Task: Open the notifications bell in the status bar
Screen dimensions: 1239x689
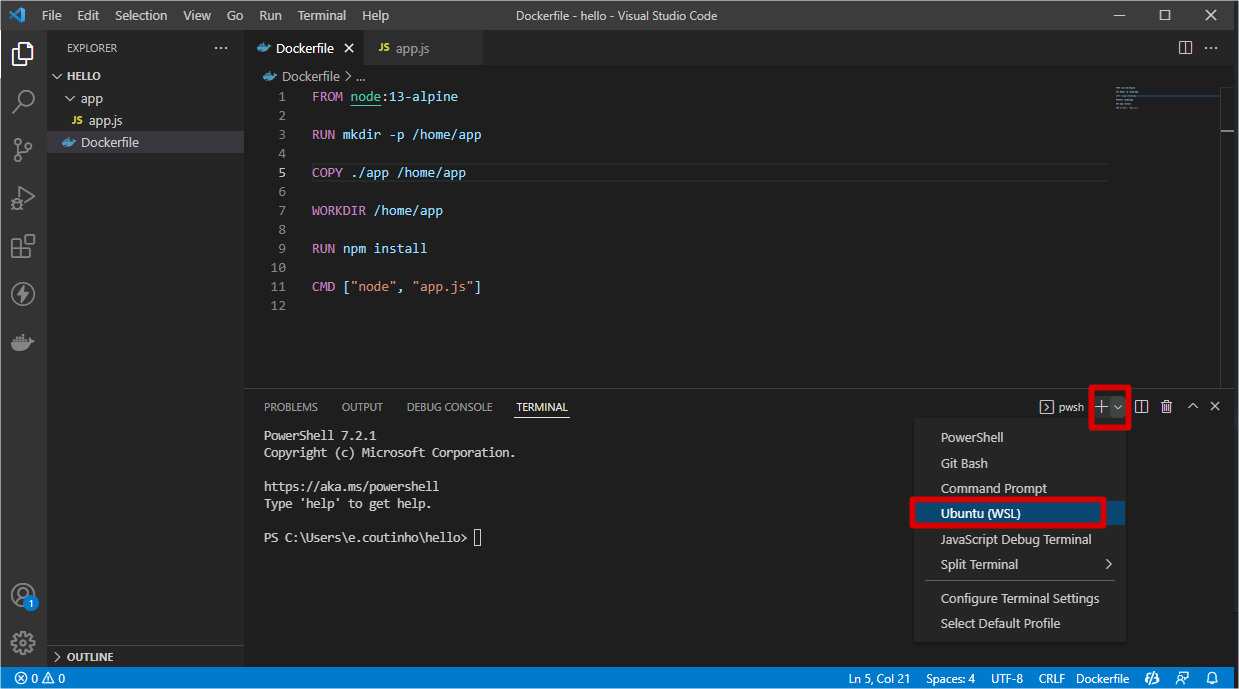Action: tap(1213, 679)
